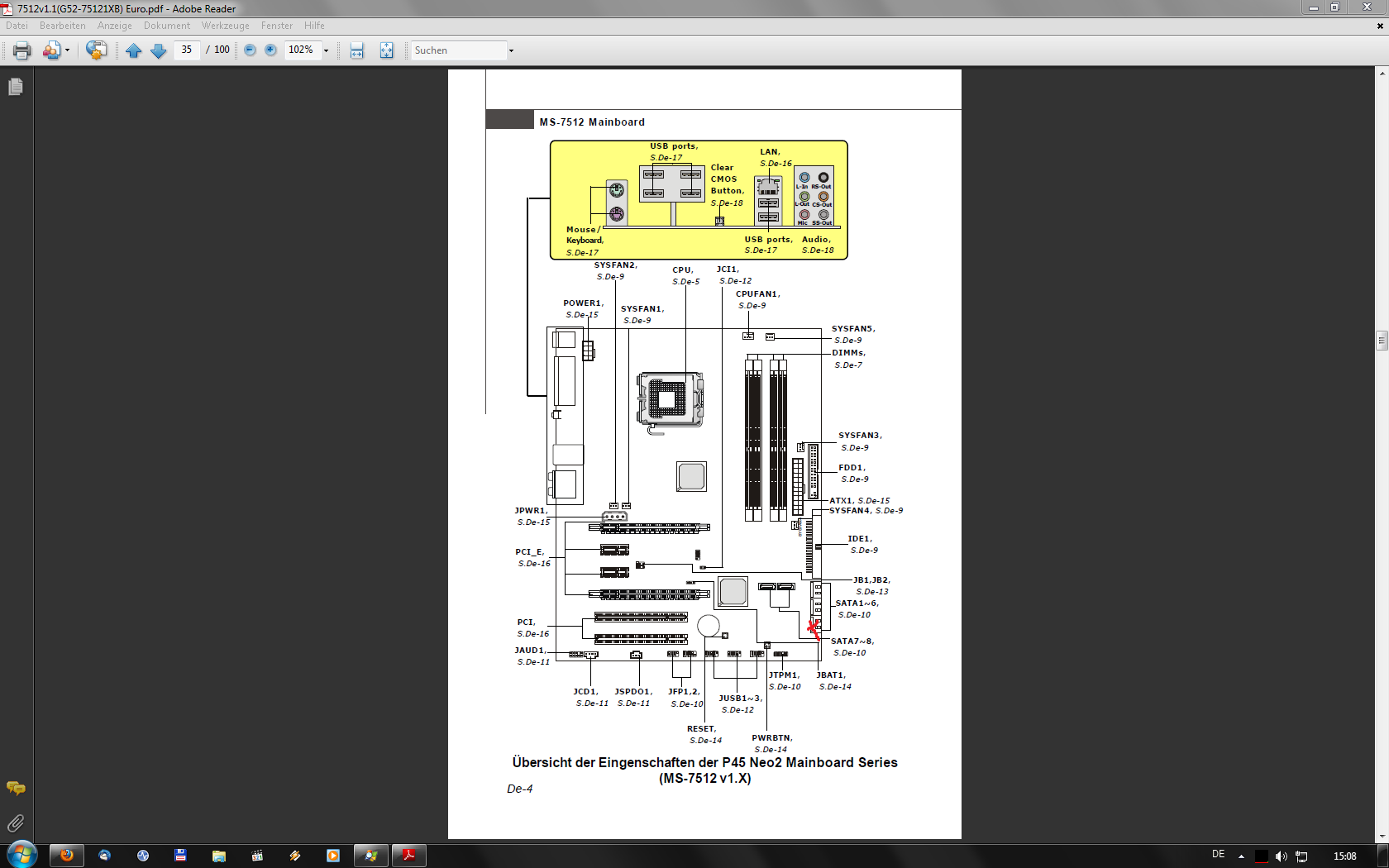This screenshot has height=868, width=1389.
Task: Click the 'CPUFAN1' label in the diagram
Action: click(x=757, y=294)
